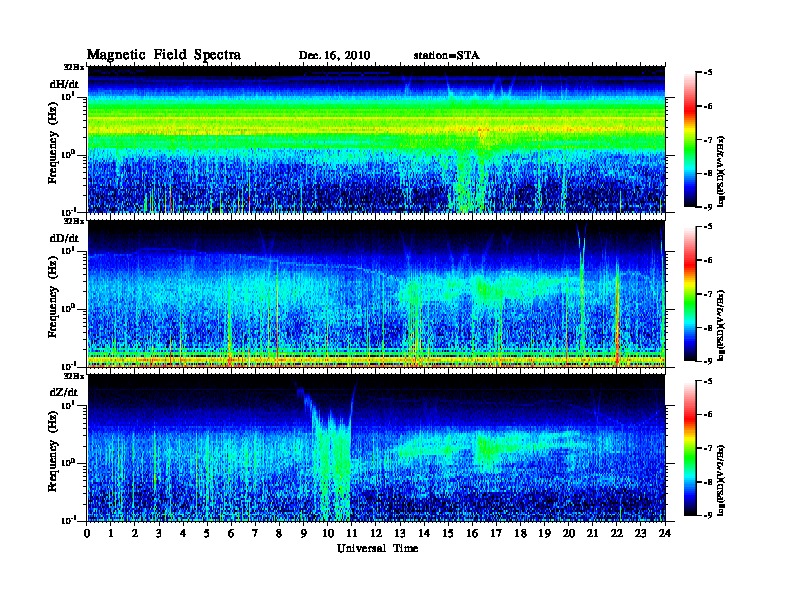The height and width of the screenshot is (612, 792).
Task: Click the dH/dt spectrogram plot
Action: pos(376,139)
